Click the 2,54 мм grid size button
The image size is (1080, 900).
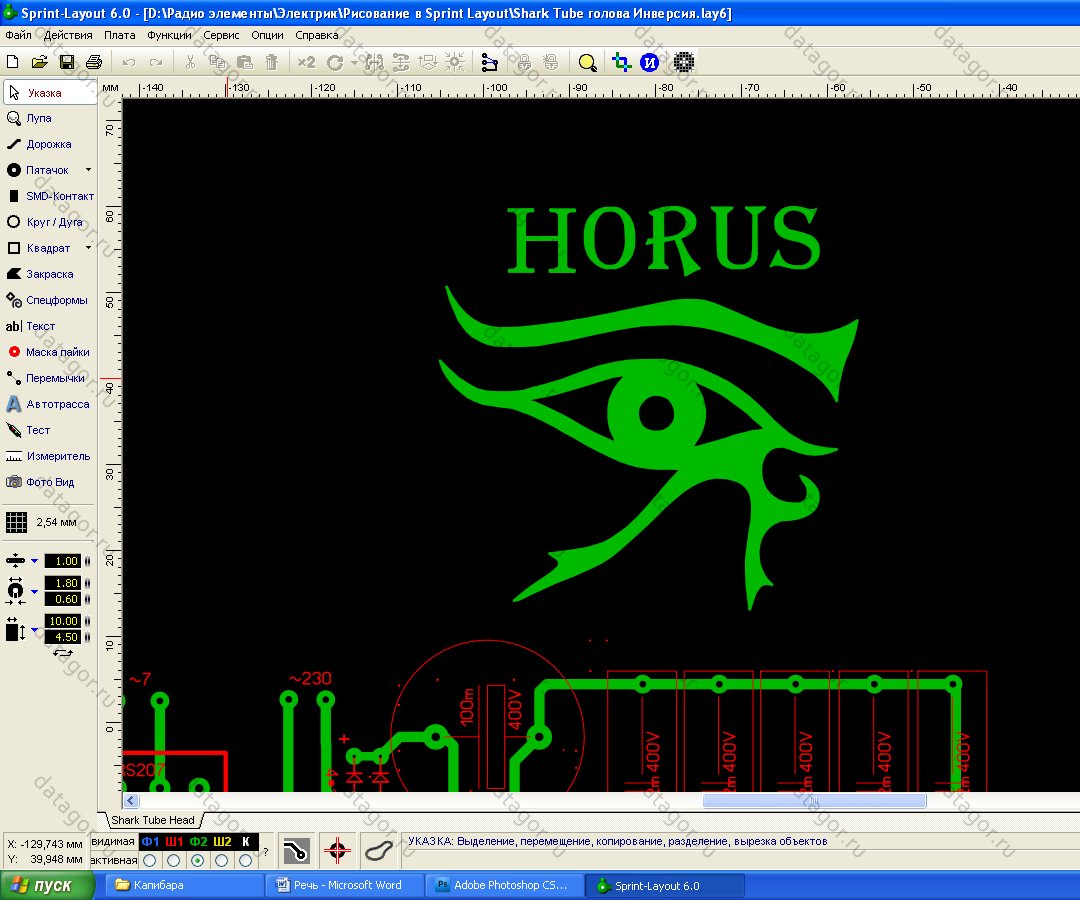43,523
